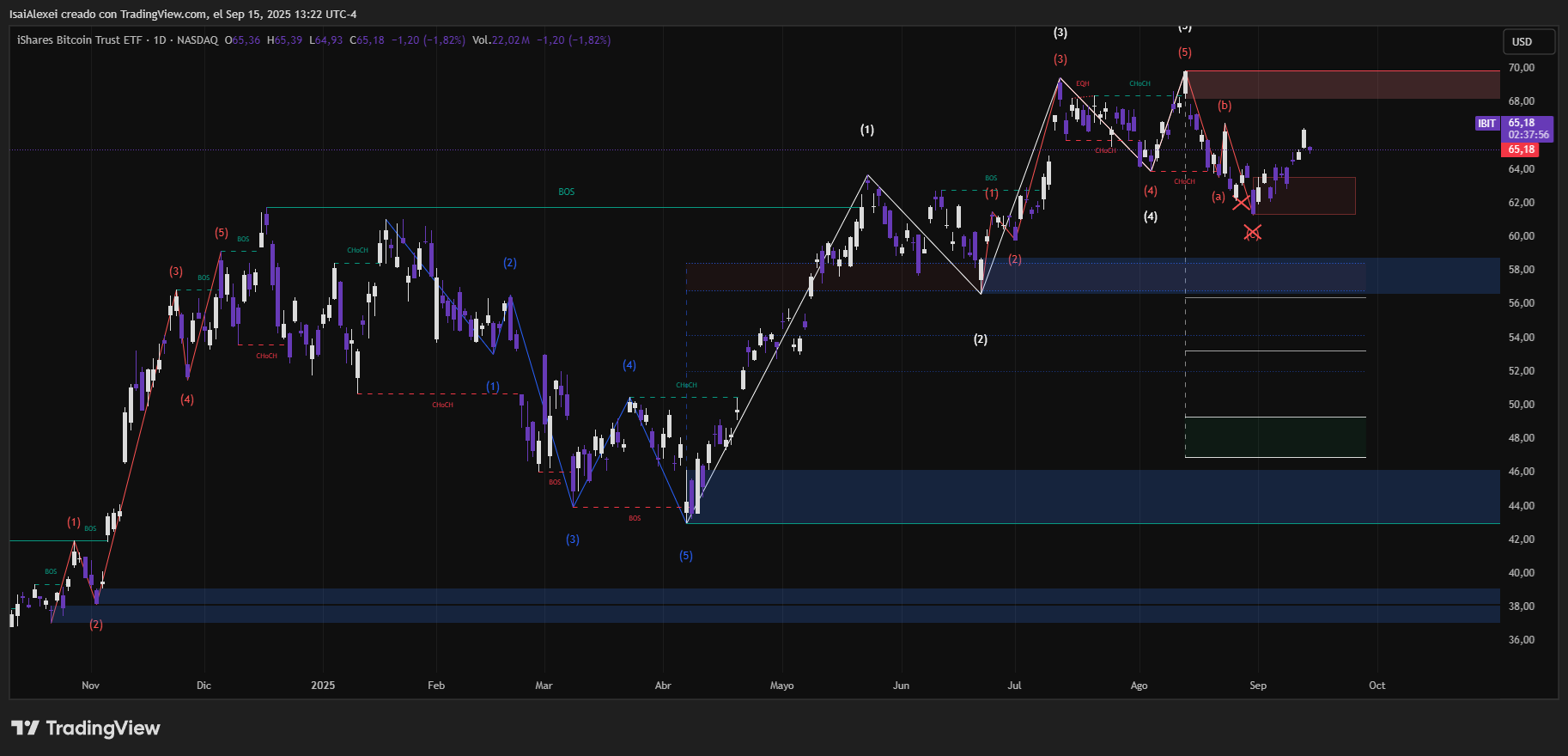
Task: Click the red 65,18 current price label
Action: 1521,149
